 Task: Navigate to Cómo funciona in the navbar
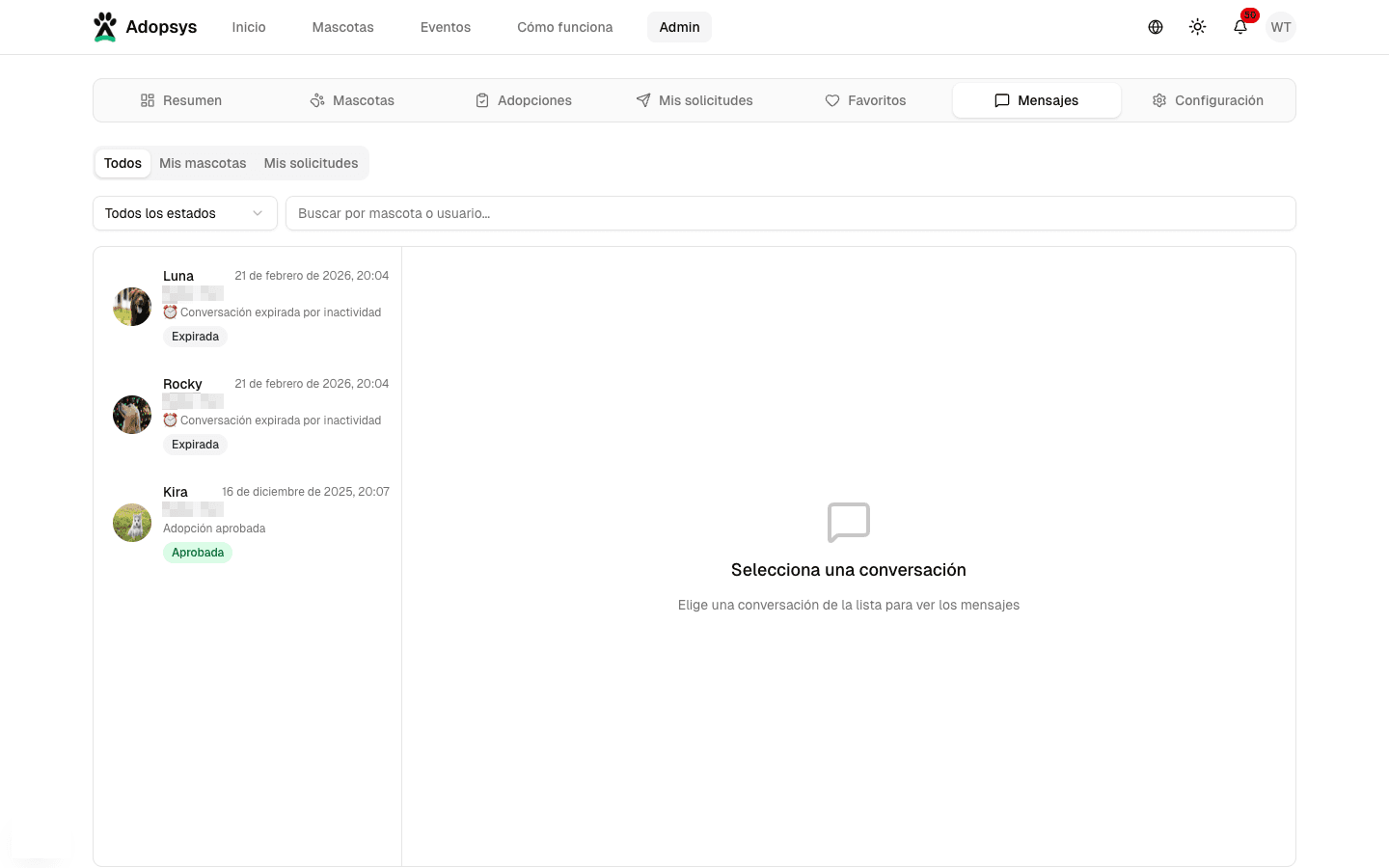click(564, 27)
